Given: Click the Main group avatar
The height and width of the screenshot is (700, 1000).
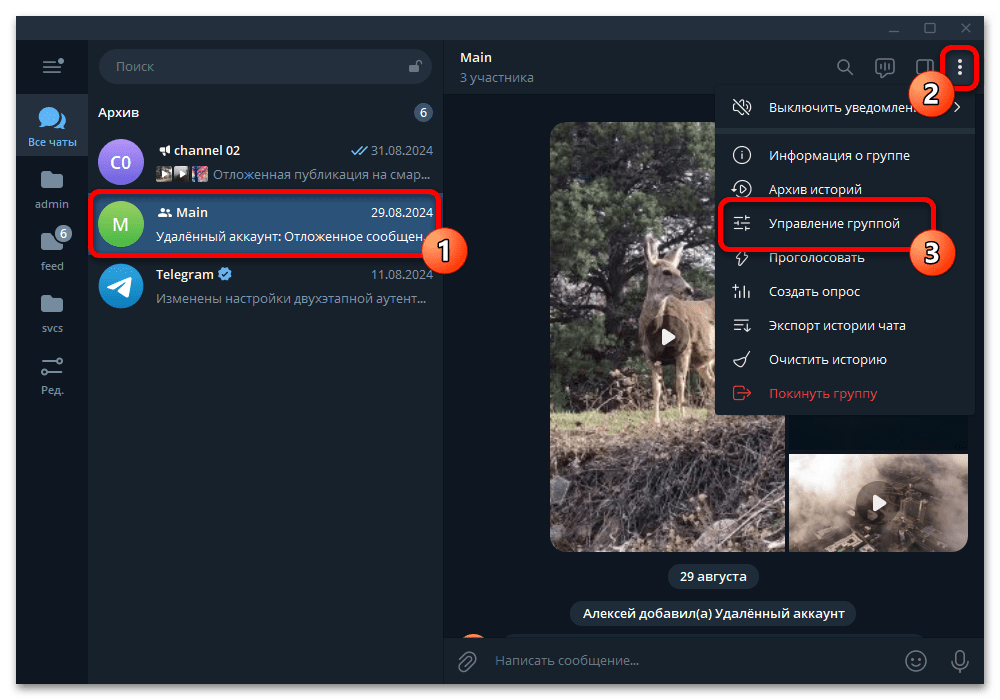Looking at the screenshot, I should click(121, 224).
